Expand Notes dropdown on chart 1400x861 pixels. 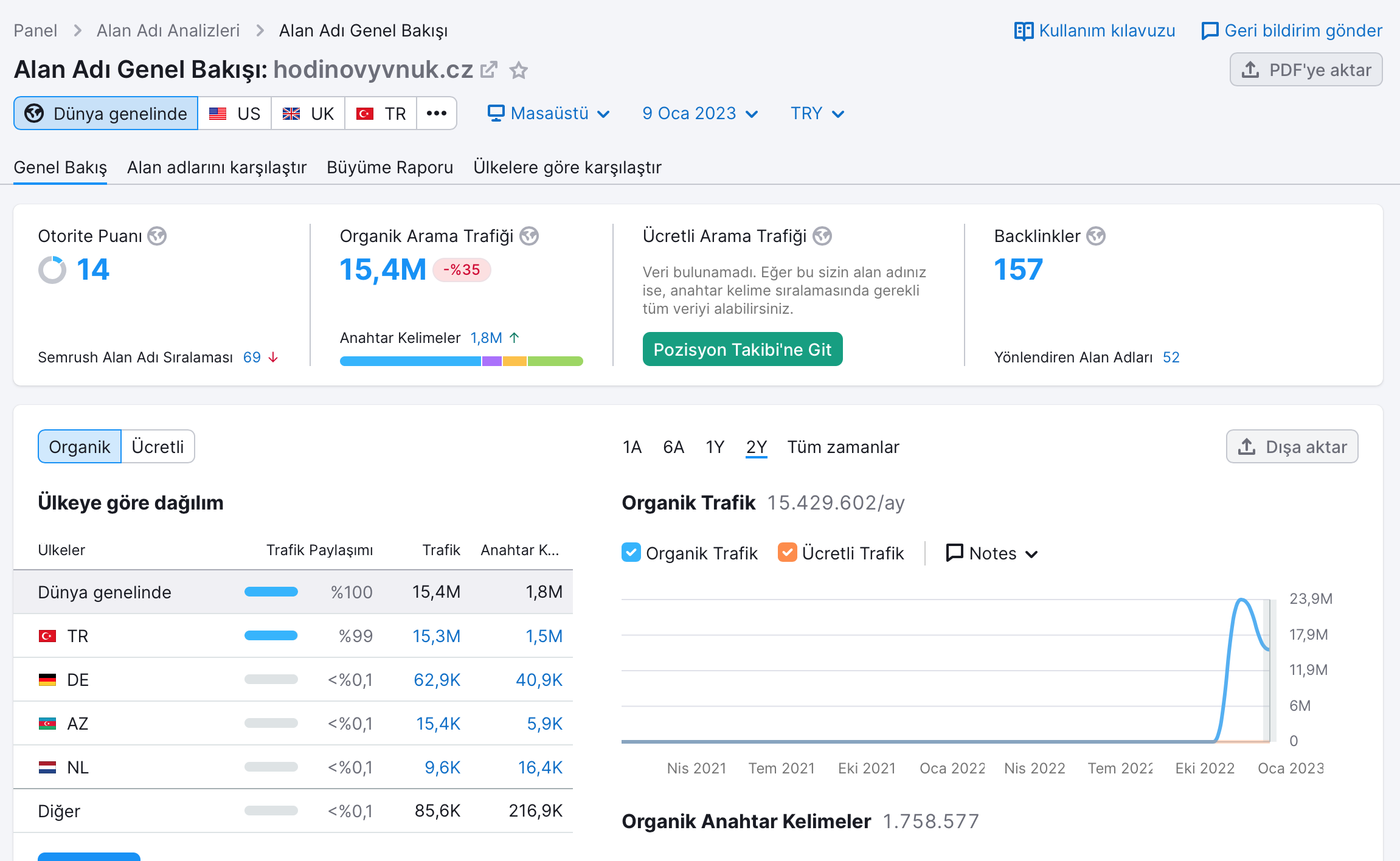point(993,553)
